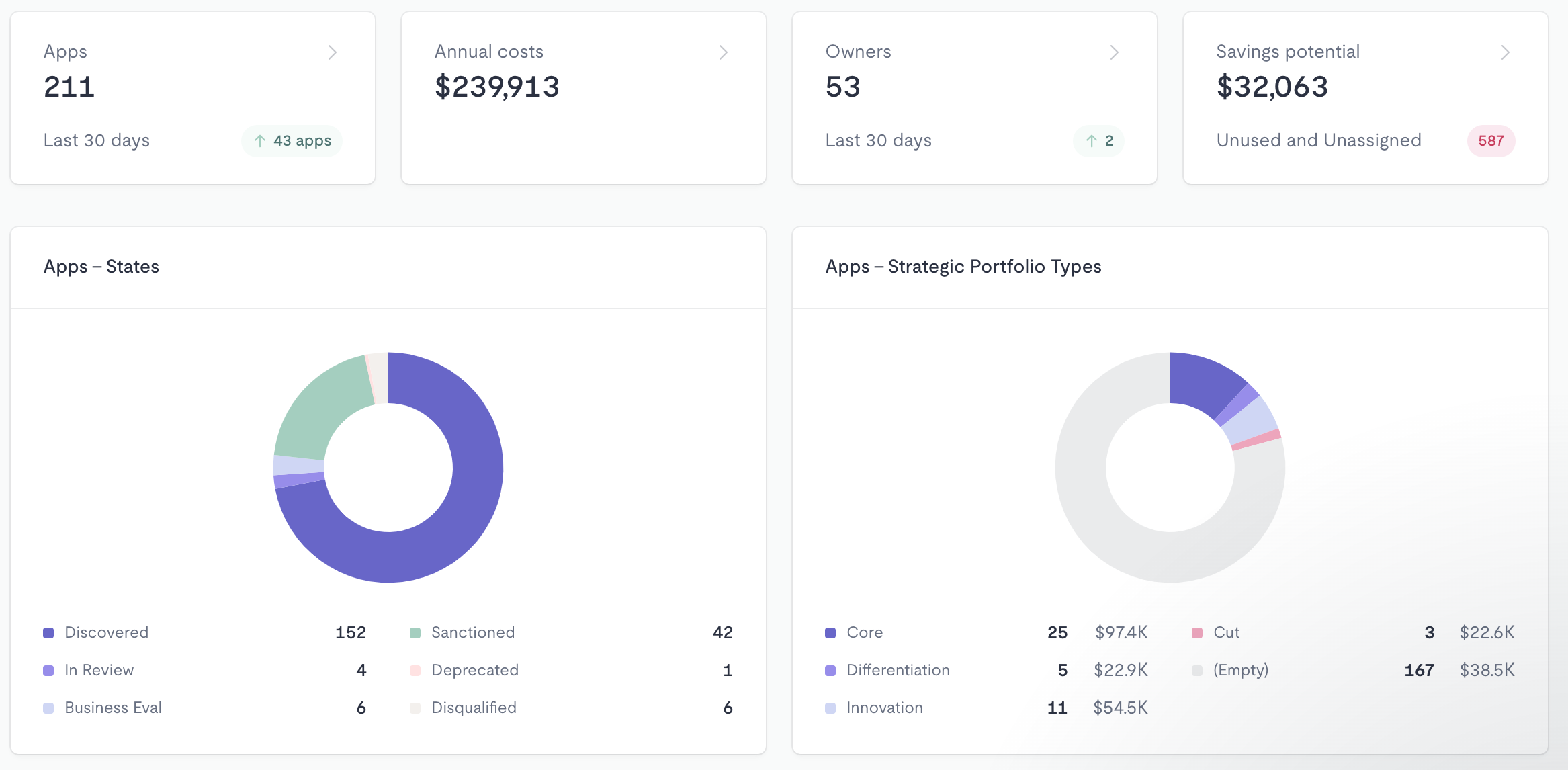The width and height of the screenshot is (1568, 770).
Task: Select the Differentiation legend entry
Action: (x=898, y=670)
